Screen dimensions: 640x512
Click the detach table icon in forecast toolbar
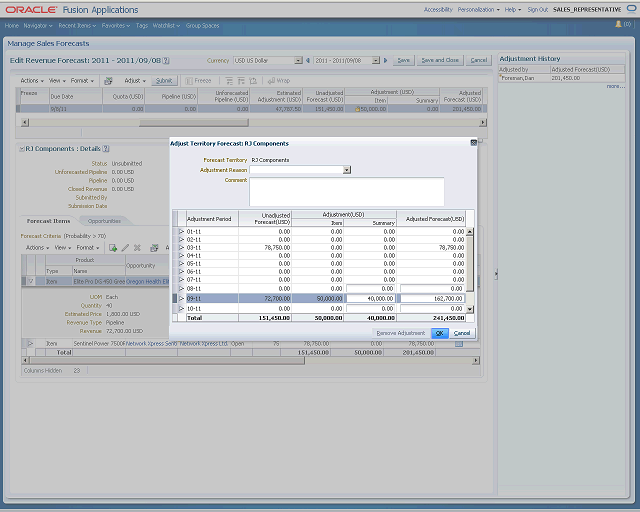253,81
